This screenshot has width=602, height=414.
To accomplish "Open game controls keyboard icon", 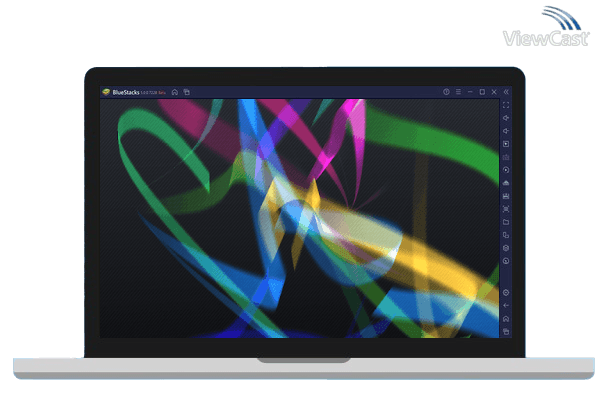I will [506, 157].
